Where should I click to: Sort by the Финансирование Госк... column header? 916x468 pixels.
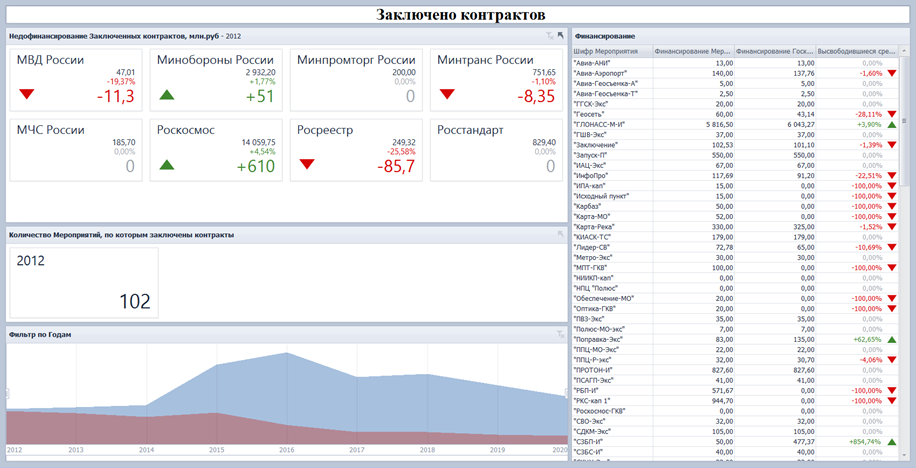[775, 51]
